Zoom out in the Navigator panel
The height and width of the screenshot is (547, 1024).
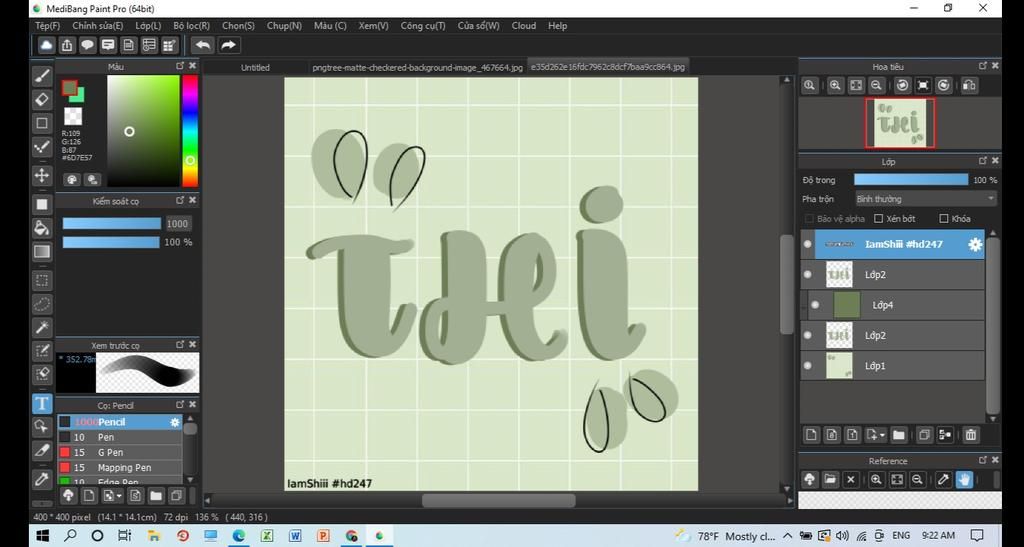coord(876,85)
